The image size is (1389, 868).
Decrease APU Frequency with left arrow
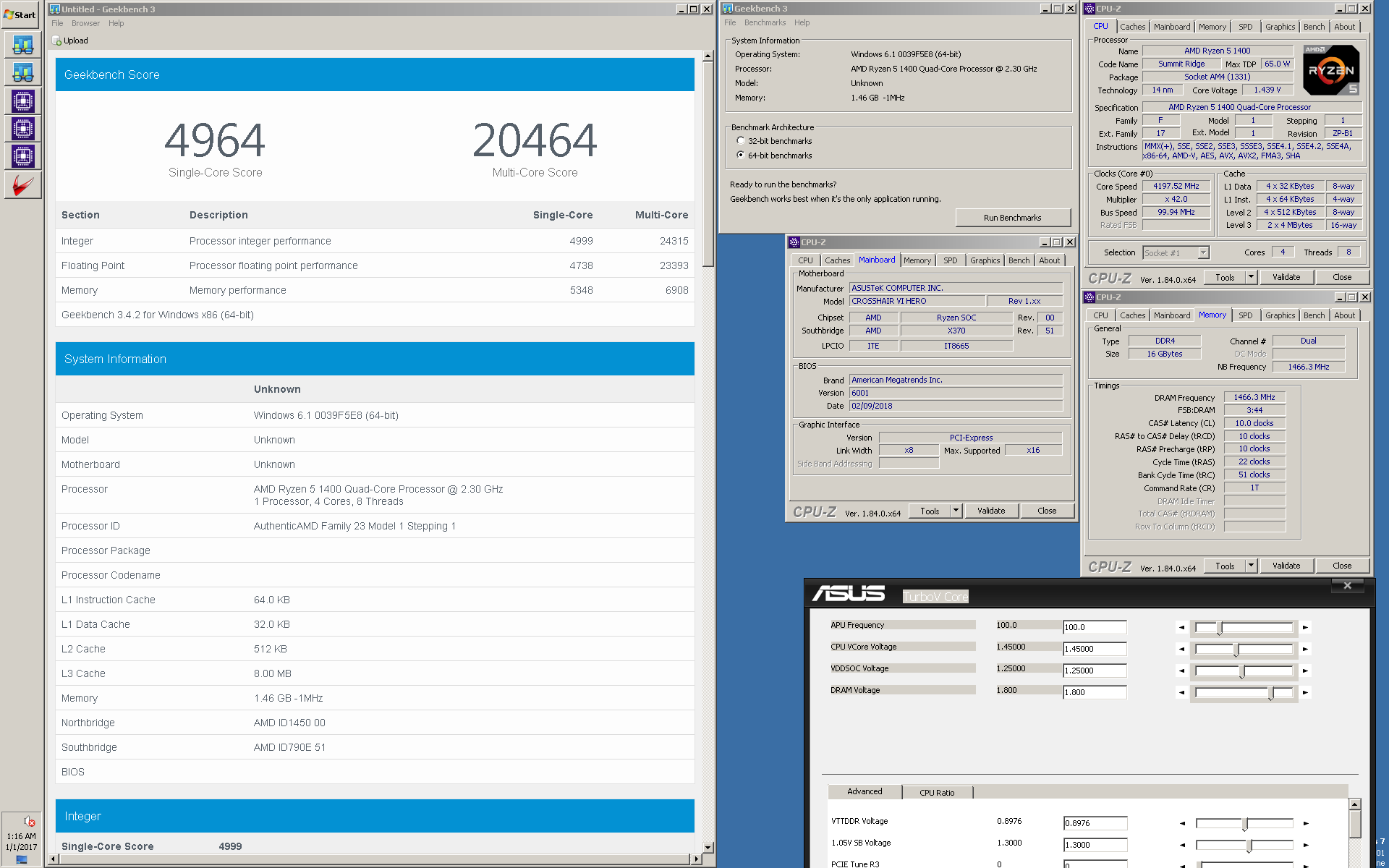tap(1182, 627)
